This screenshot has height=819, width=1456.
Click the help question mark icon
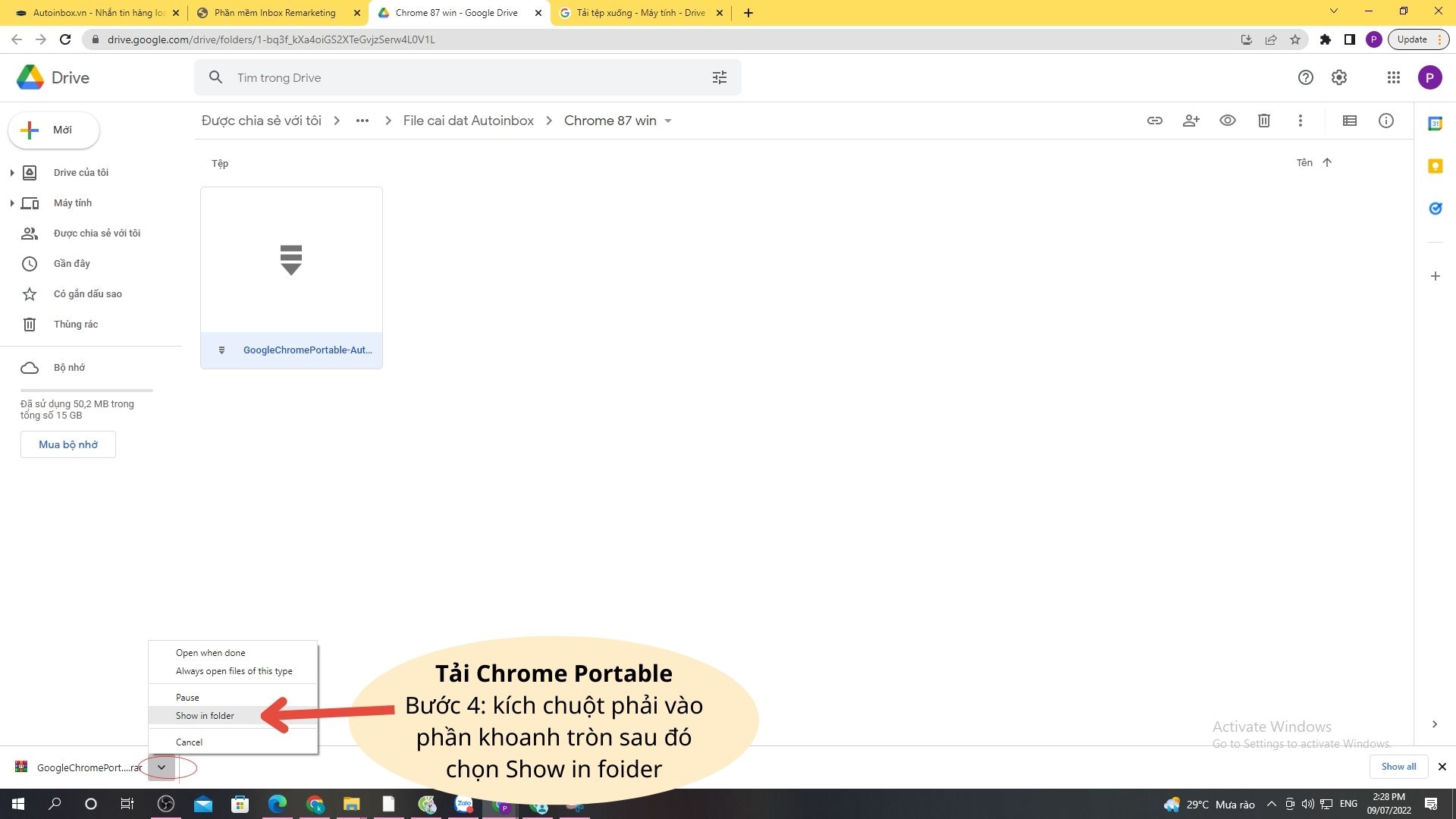pos(1305,77)
